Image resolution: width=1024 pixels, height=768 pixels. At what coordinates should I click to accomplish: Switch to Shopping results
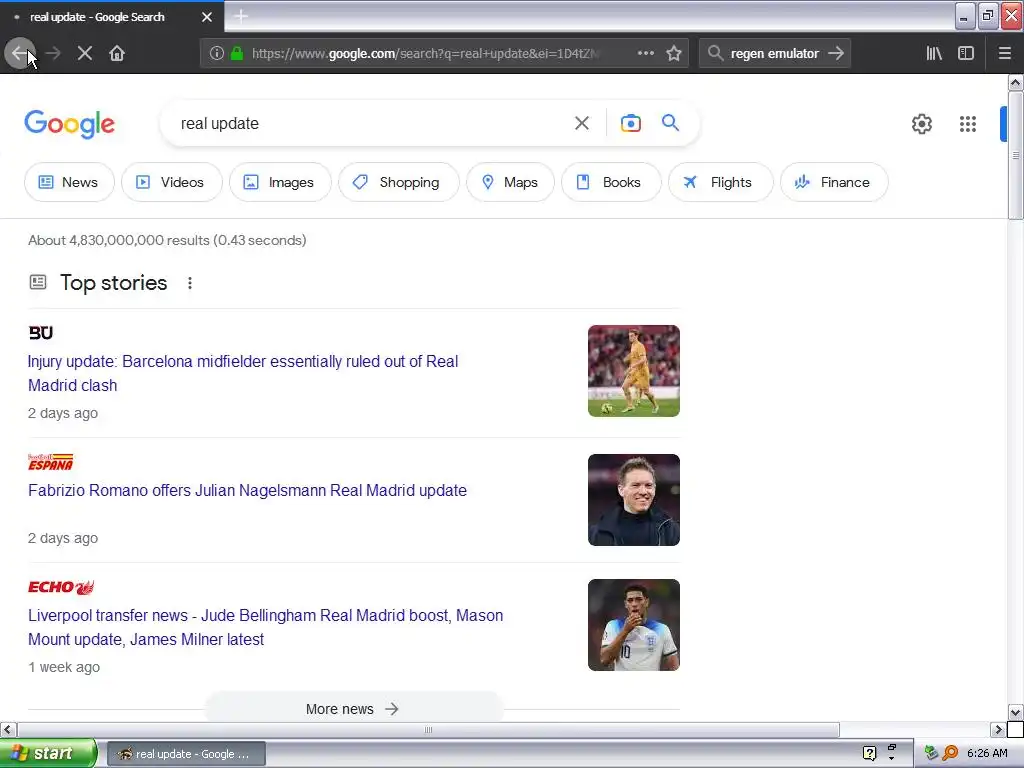pos(398,182)
